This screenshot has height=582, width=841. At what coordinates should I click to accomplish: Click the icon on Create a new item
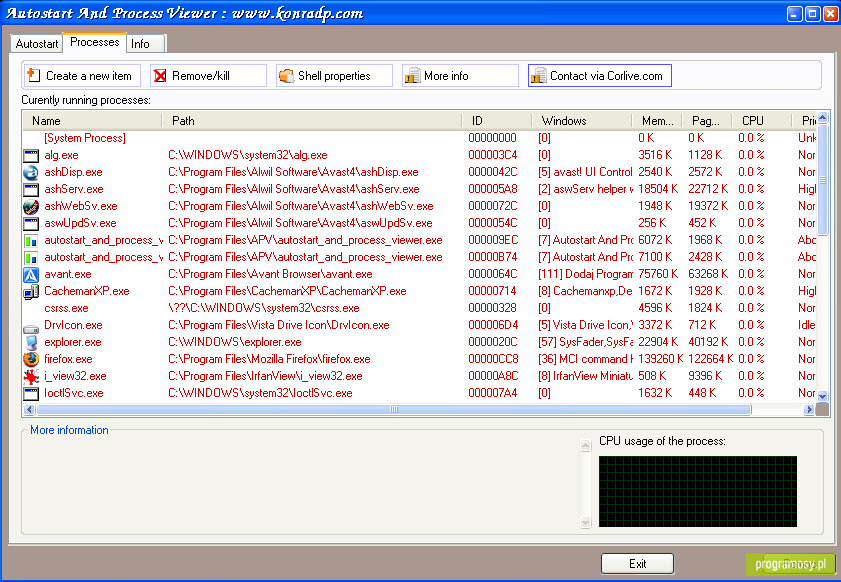34,76
